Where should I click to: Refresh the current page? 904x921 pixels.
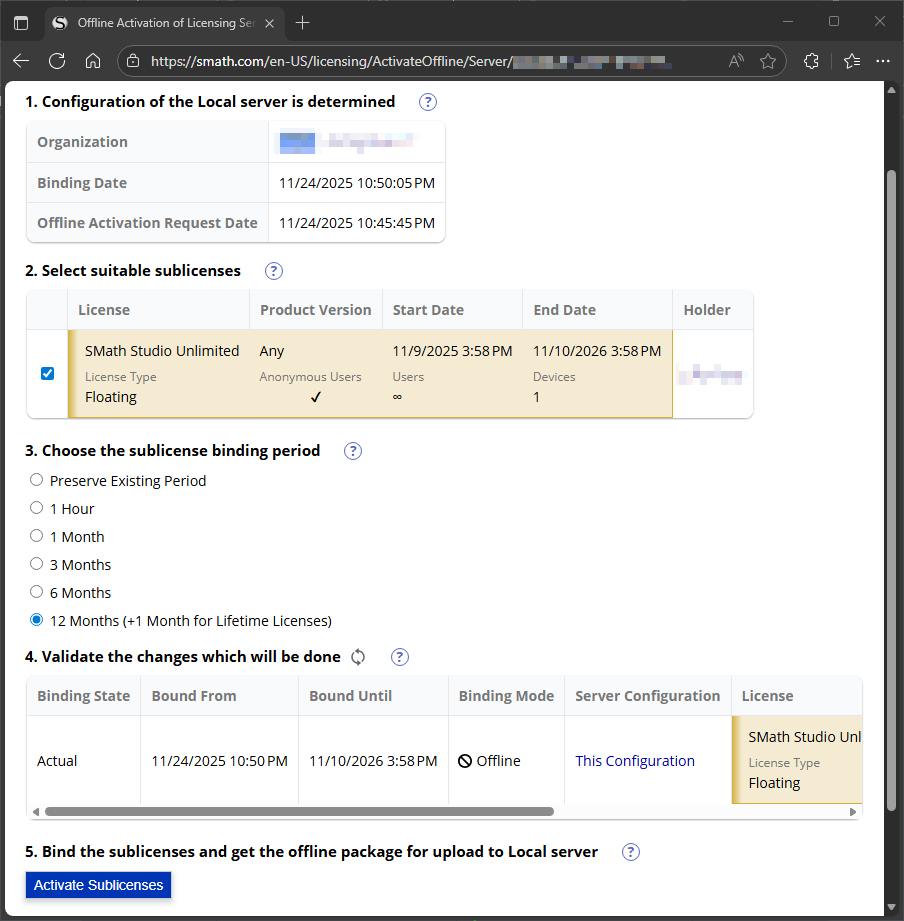57,60
